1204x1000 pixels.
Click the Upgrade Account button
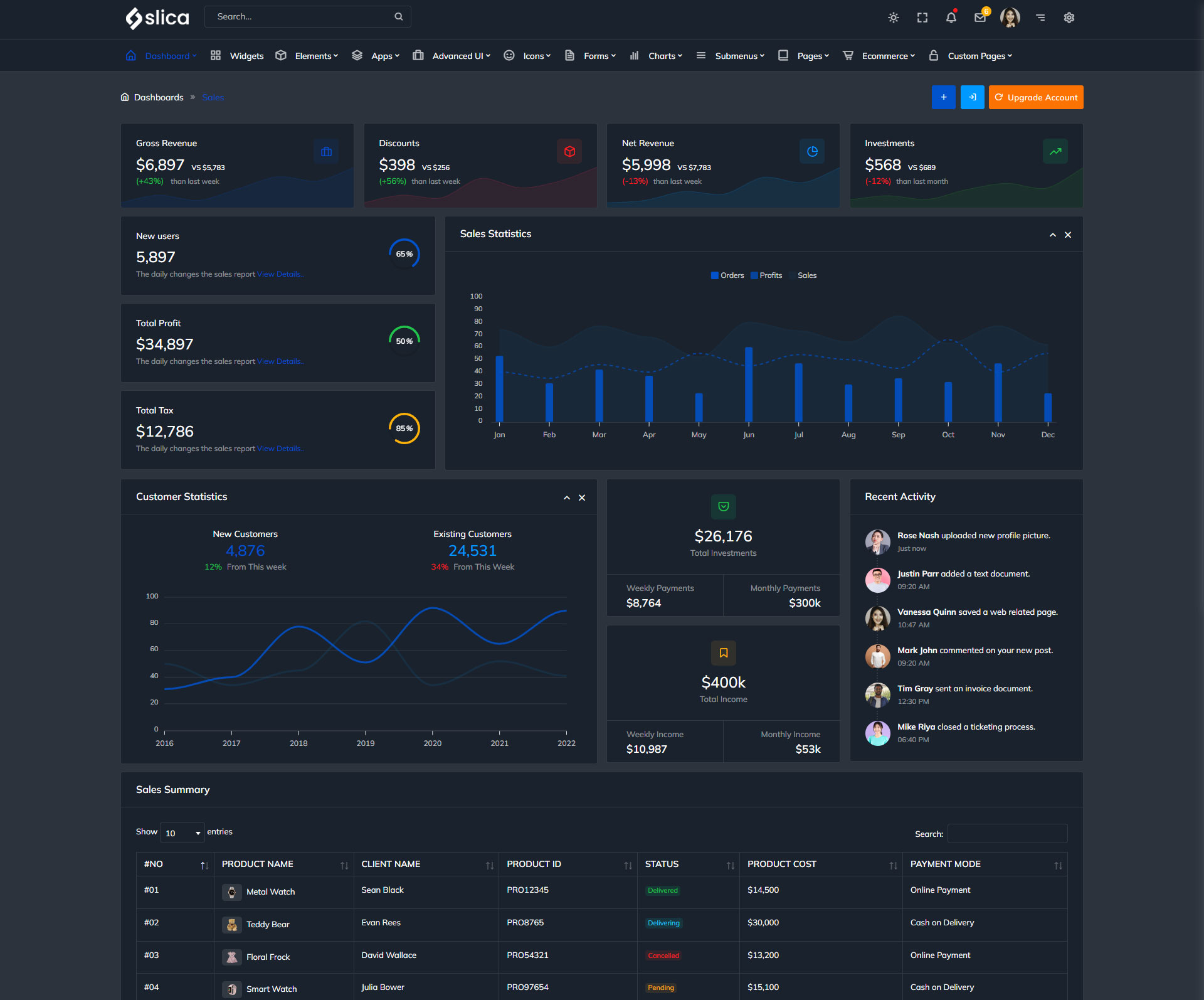[1036, 97]
